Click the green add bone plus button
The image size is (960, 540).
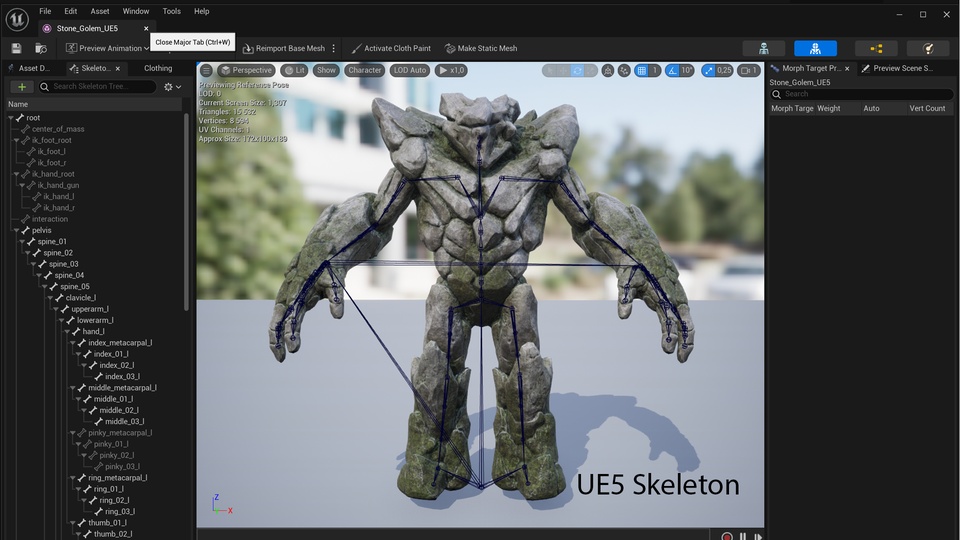[21, 87]
